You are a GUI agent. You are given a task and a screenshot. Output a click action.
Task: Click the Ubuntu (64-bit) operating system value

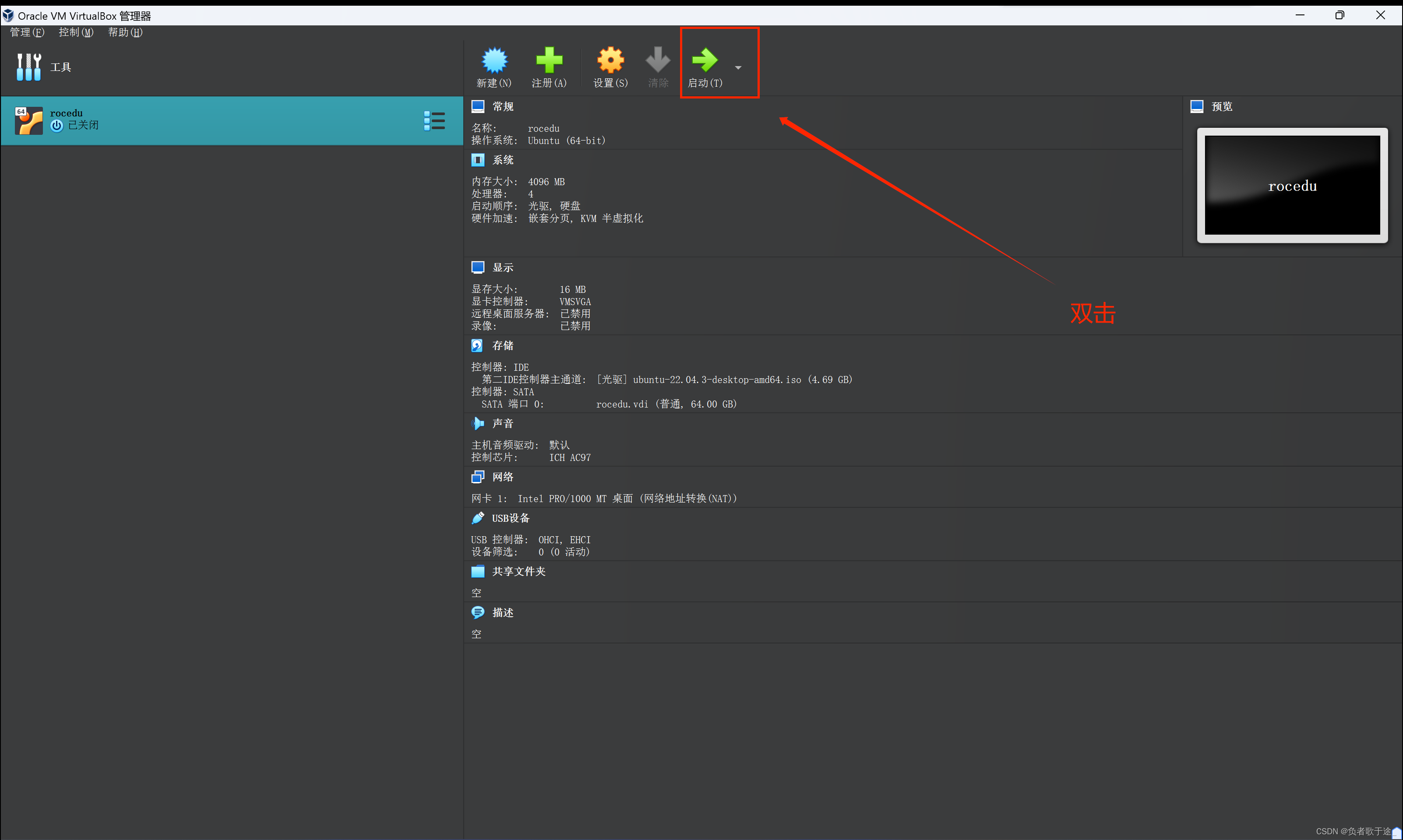tap(567, 141)
